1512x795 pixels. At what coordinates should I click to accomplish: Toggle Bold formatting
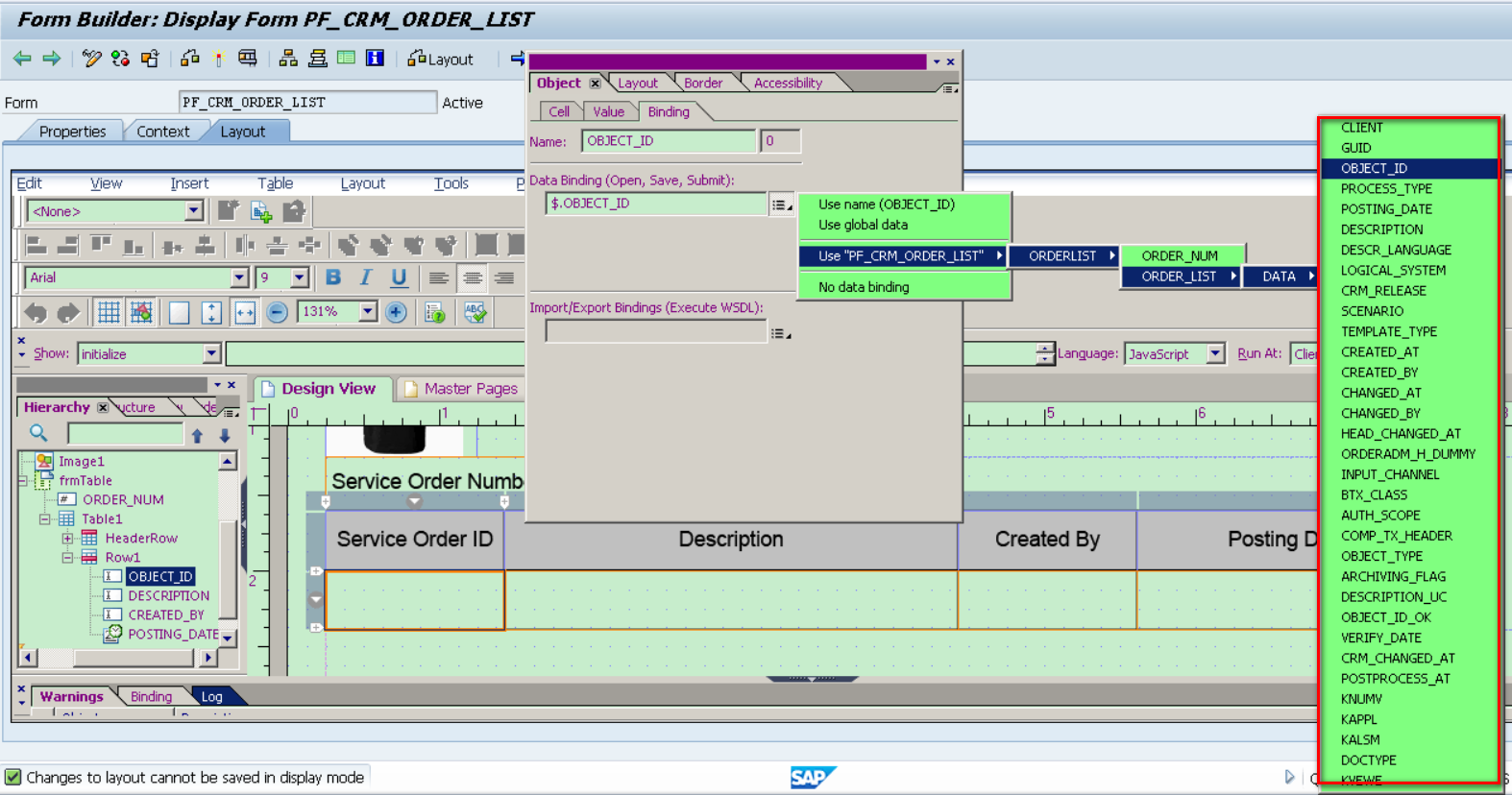pyautogui.click(x=333, y=277)
